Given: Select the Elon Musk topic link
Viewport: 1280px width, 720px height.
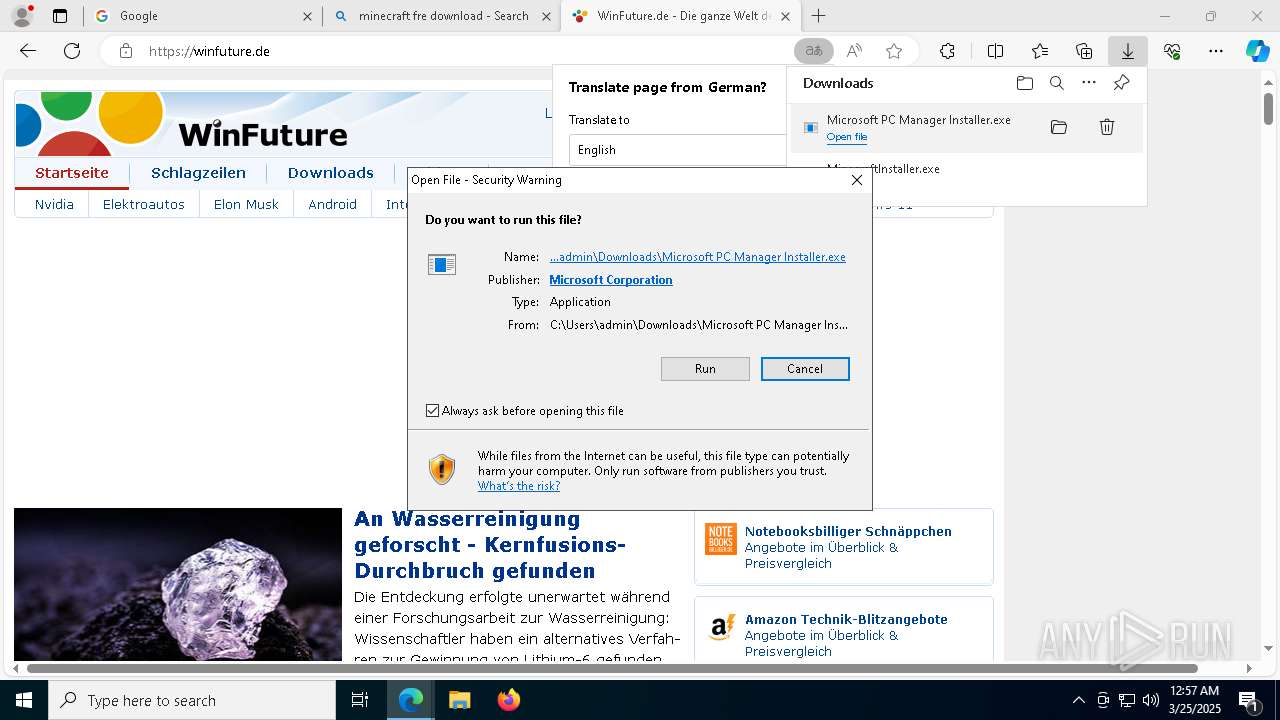Looking at the screenshot, I should (x=246, y=204).
